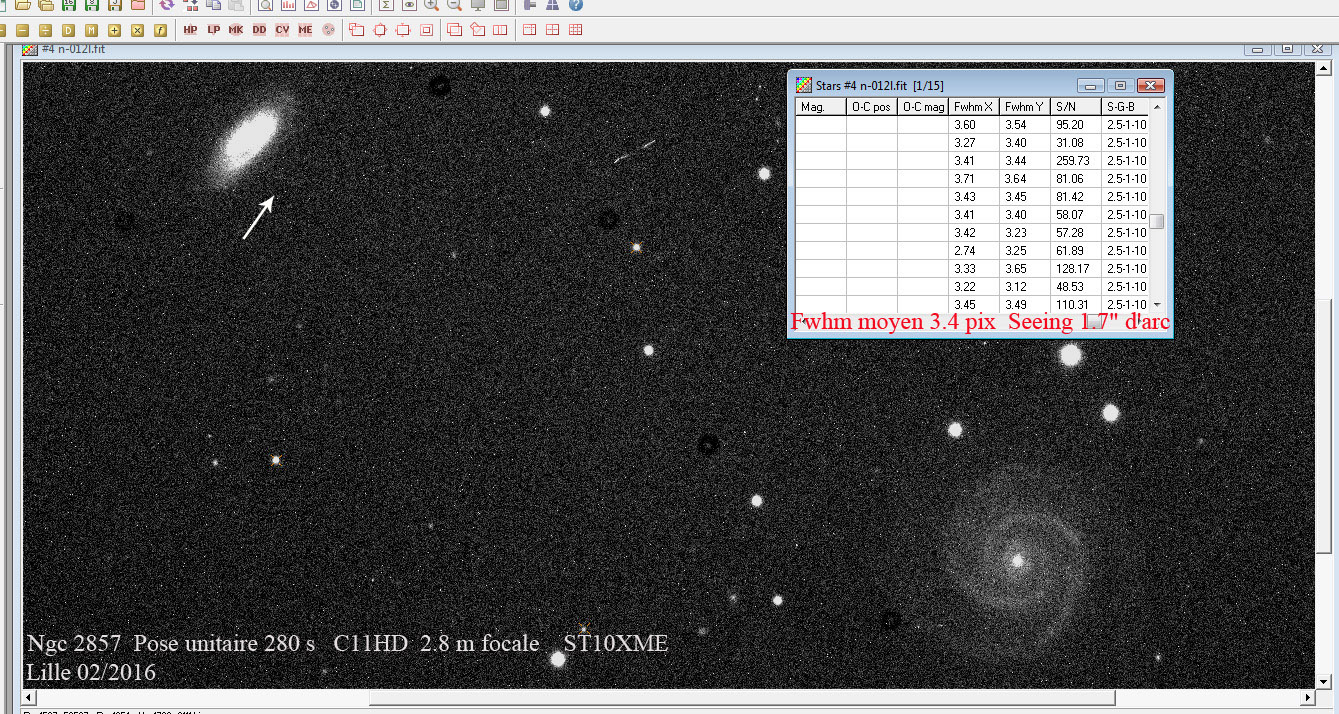
Task: Click the red side-by-side tile icon
Action: point(500,30)
